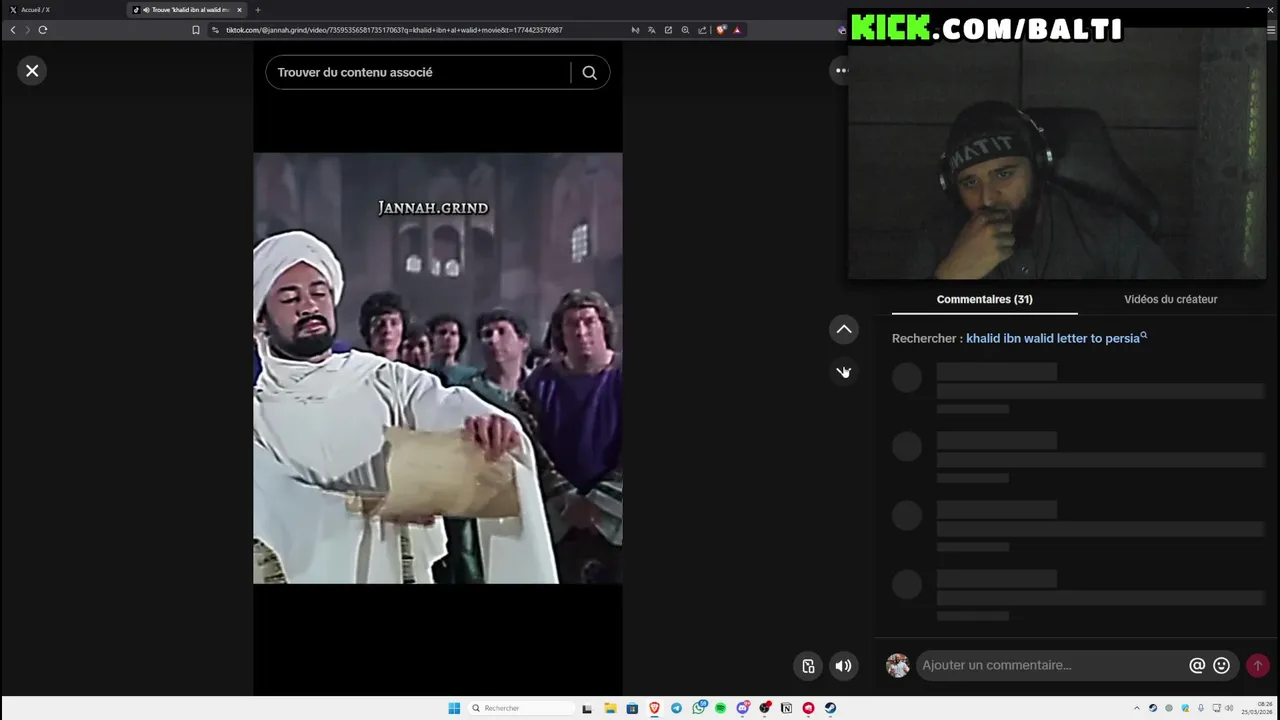Open the emoji picker in comment box
The height and width of the screenshot is (720, 1280).
[x=1221, y=665]
